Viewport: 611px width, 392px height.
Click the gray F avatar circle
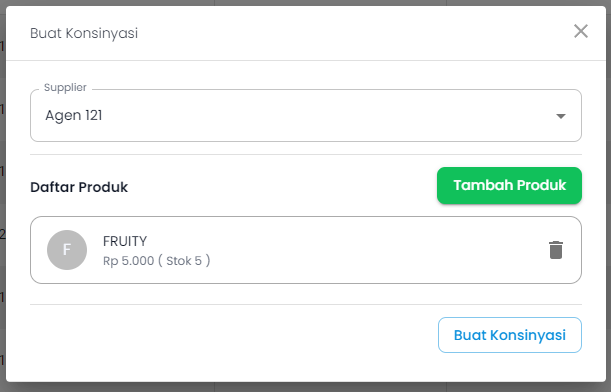pos(67,250)
